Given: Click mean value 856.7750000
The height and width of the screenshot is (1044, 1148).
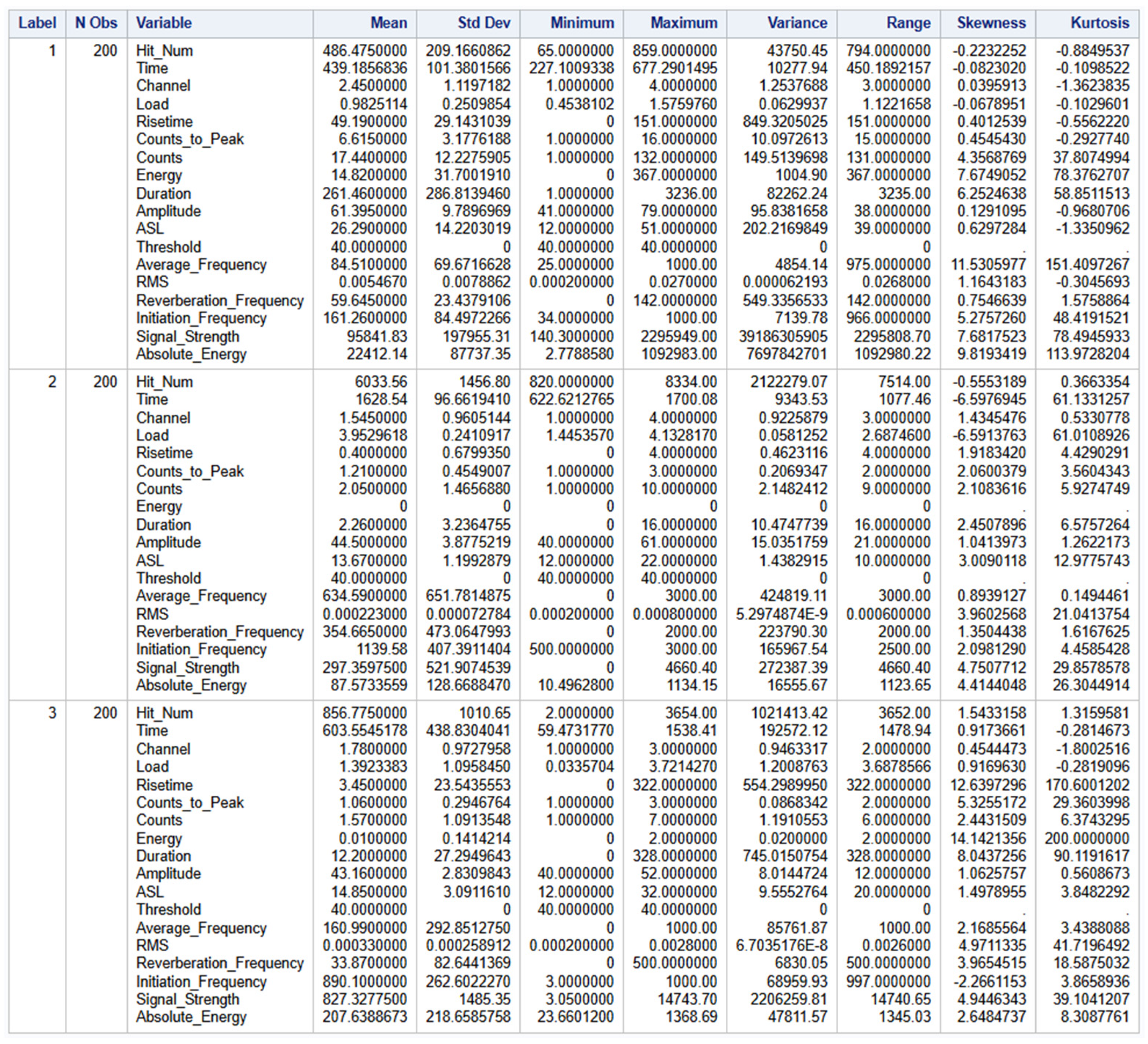Looking at the screenshot, I should pyautogui.click(x=365, y=713).
